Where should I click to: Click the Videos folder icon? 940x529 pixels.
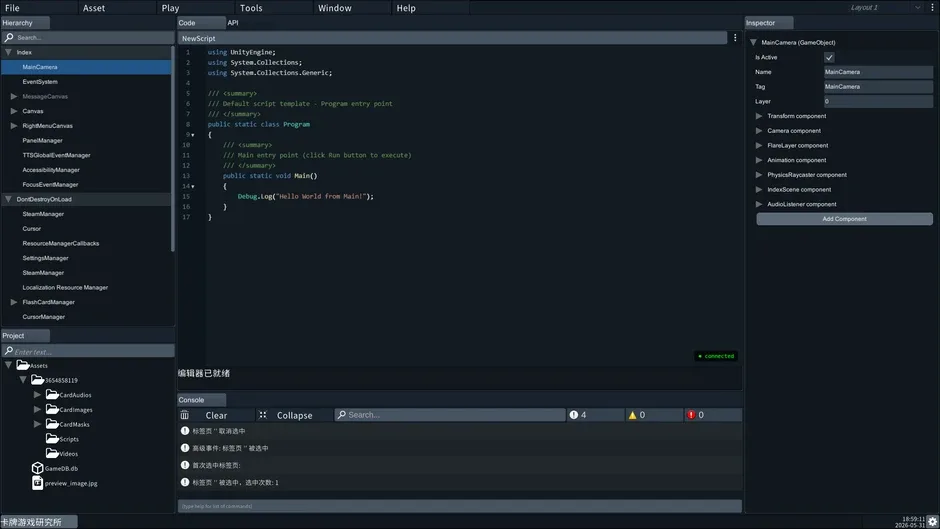(x=52, y=453)
